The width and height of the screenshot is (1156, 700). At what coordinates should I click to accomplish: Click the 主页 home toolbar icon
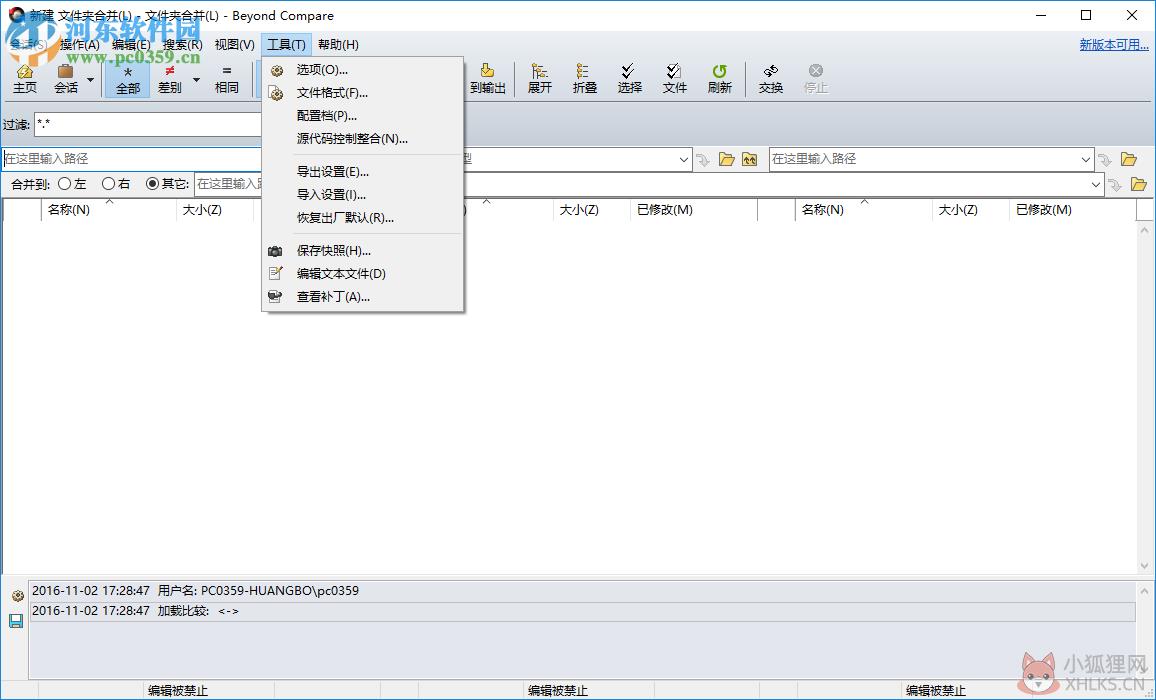[24, 79]
